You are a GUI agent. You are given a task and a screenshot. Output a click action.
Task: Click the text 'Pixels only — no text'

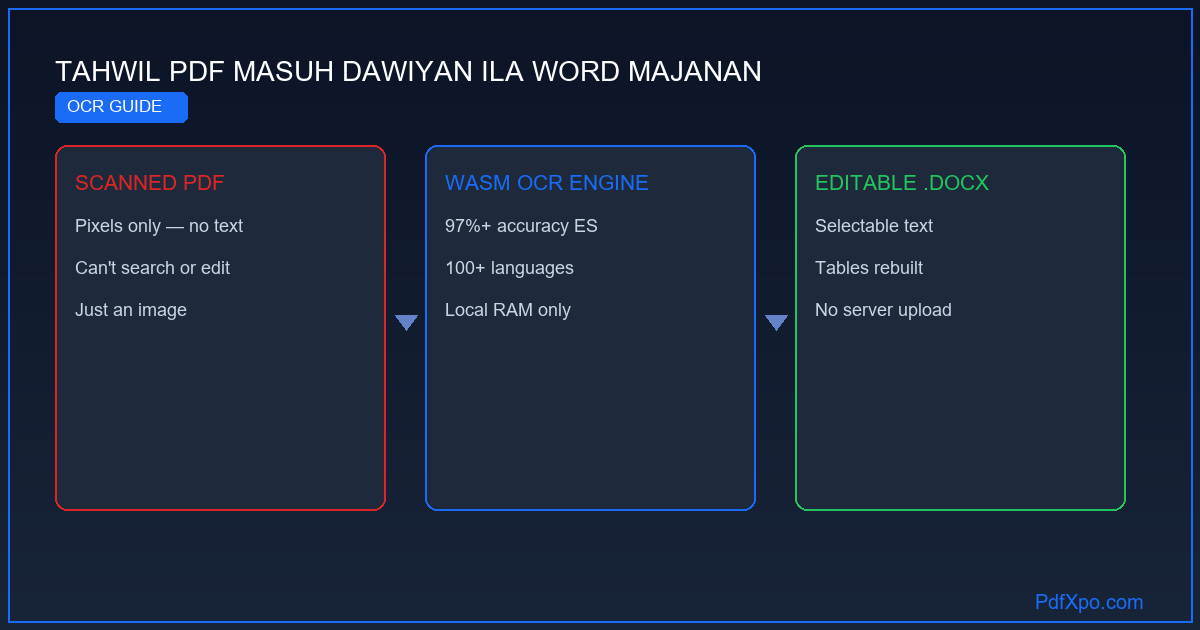(x=159, y=226)
